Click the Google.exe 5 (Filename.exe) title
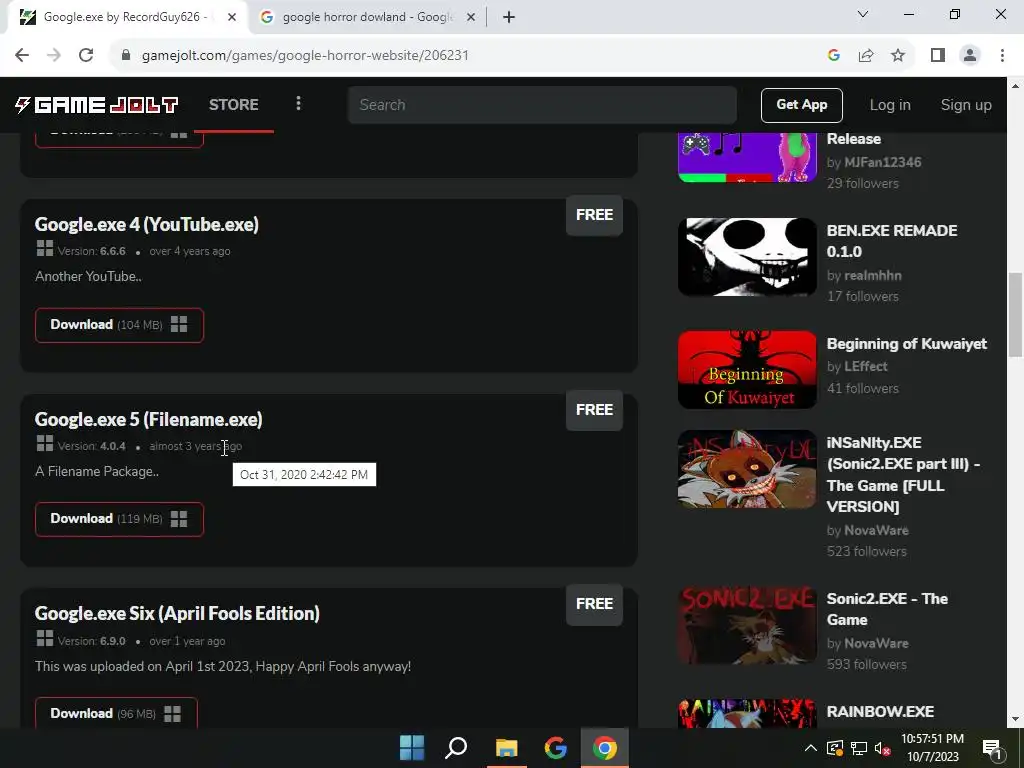Image resolution: width=1024 pixels, height=768 pixels. tap(148, 419)
